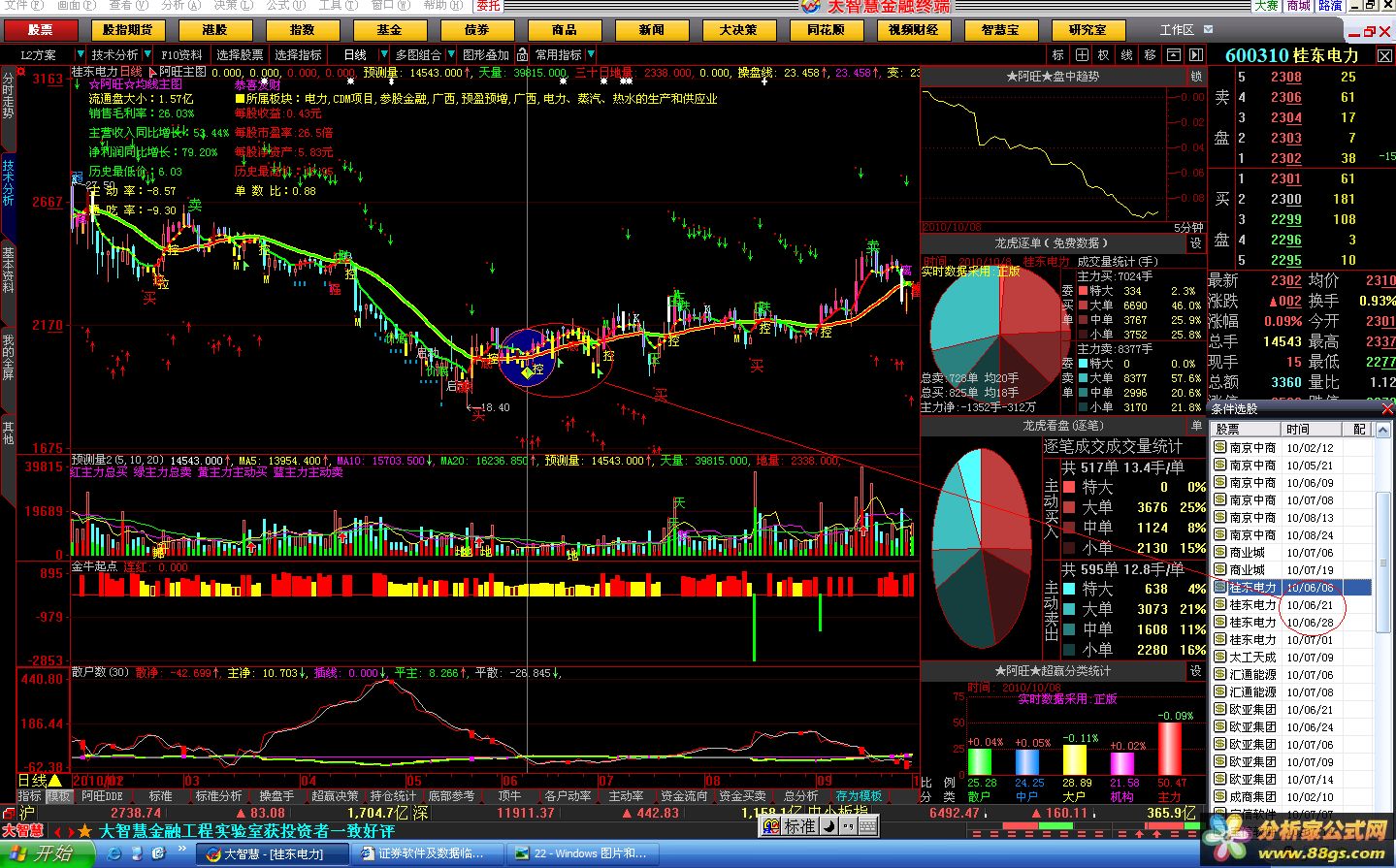The height and width of the screenshot is (868, 1396).
Task: Select the highlighted 桂东电力 10/06/08 row
Action: [x=1292, y=587]
